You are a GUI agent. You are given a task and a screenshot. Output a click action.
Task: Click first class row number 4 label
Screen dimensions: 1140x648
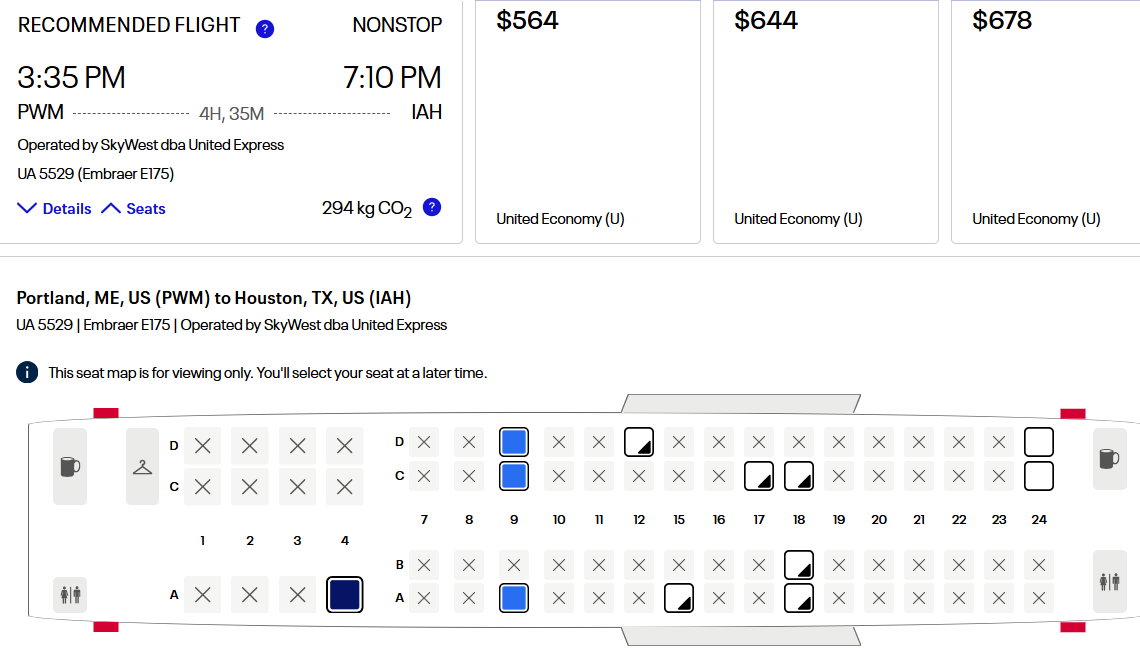345,540
